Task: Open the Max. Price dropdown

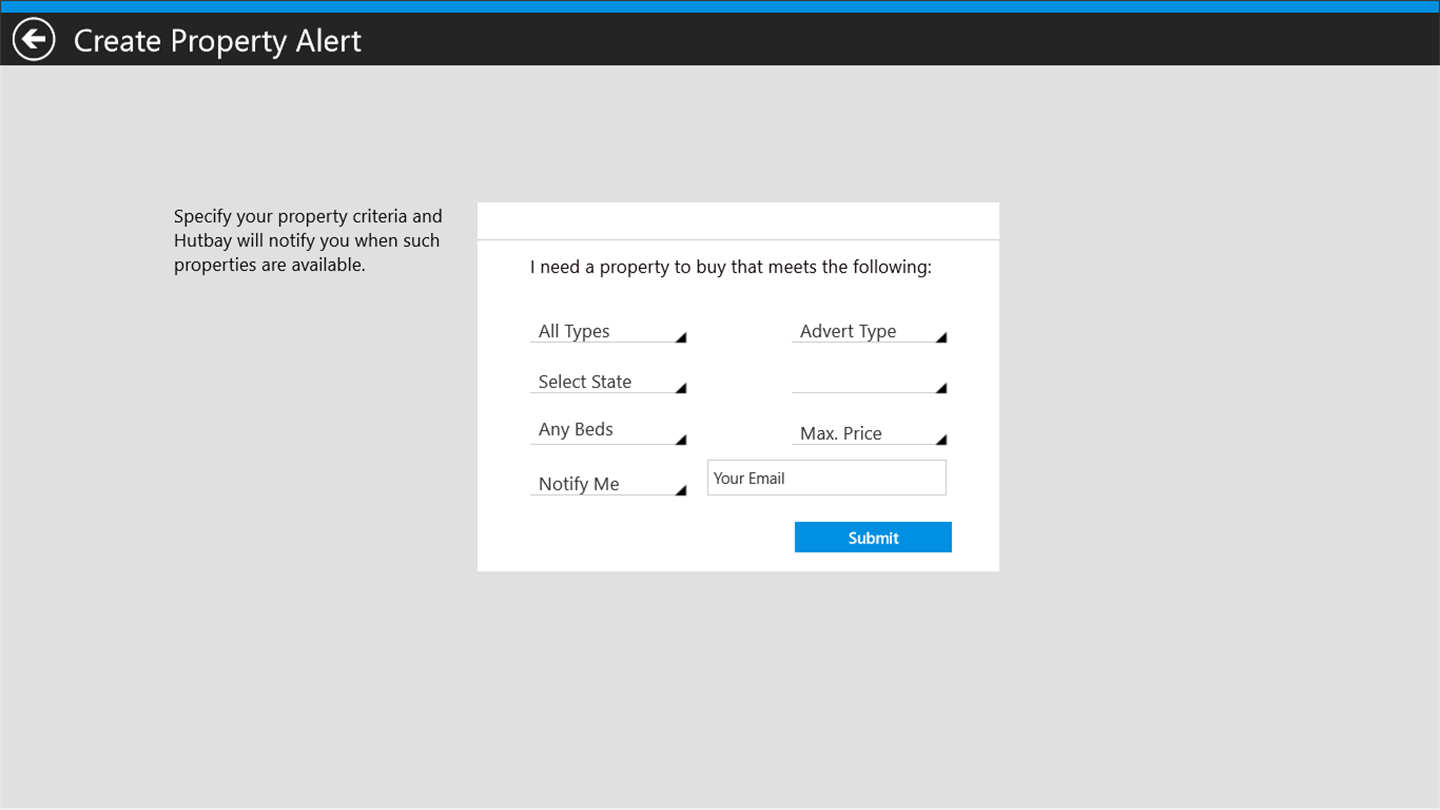Action: (860, 433)
